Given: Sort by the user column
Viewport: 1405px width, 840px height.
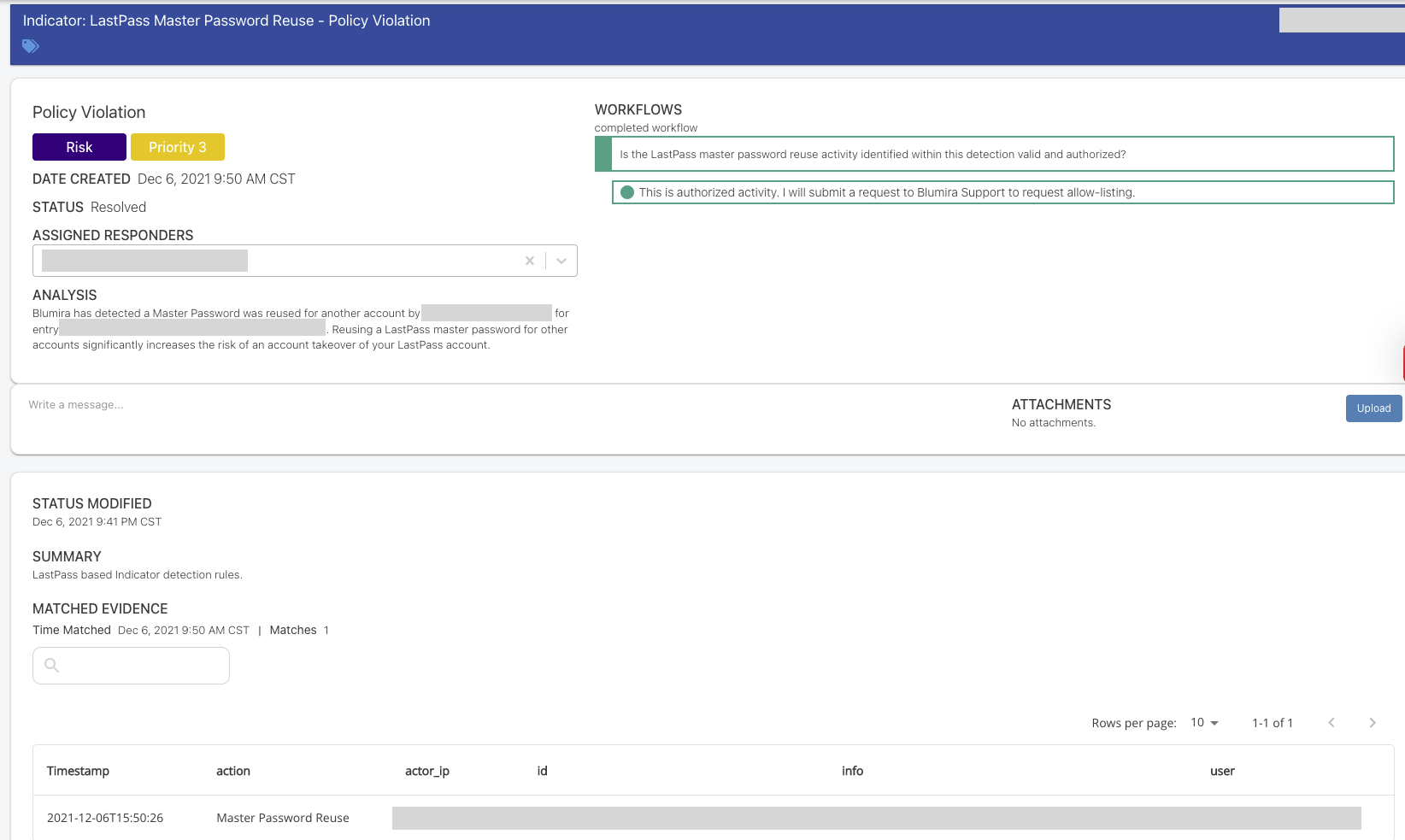Looking at the screenshot, I should click(x=1222, y=771).
